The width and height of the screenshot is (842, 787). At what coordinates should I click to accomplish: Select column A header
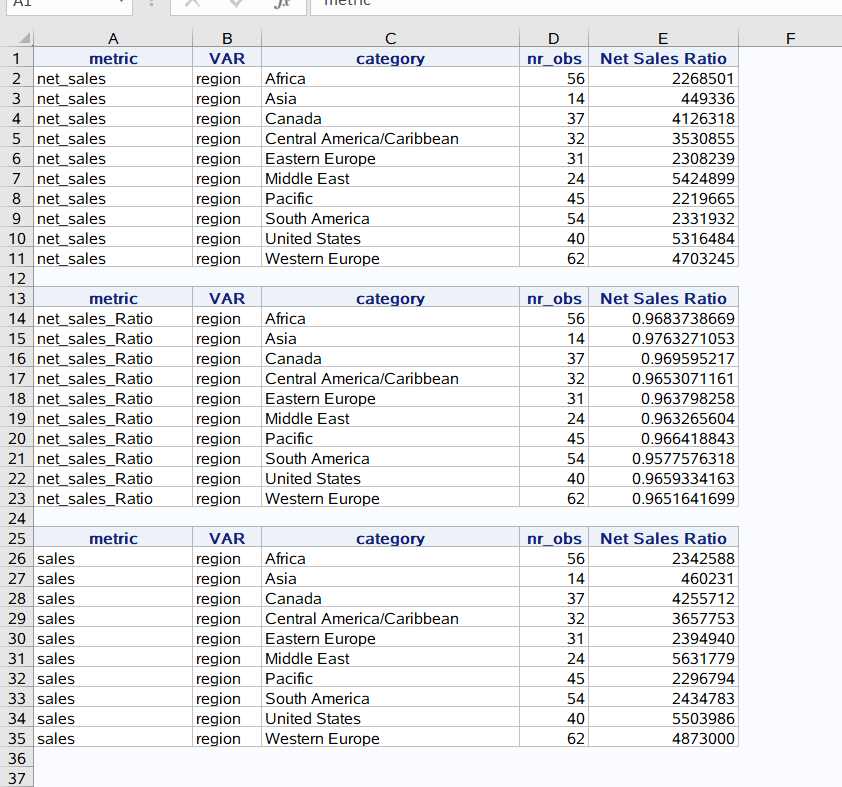[x=113, y=38]
